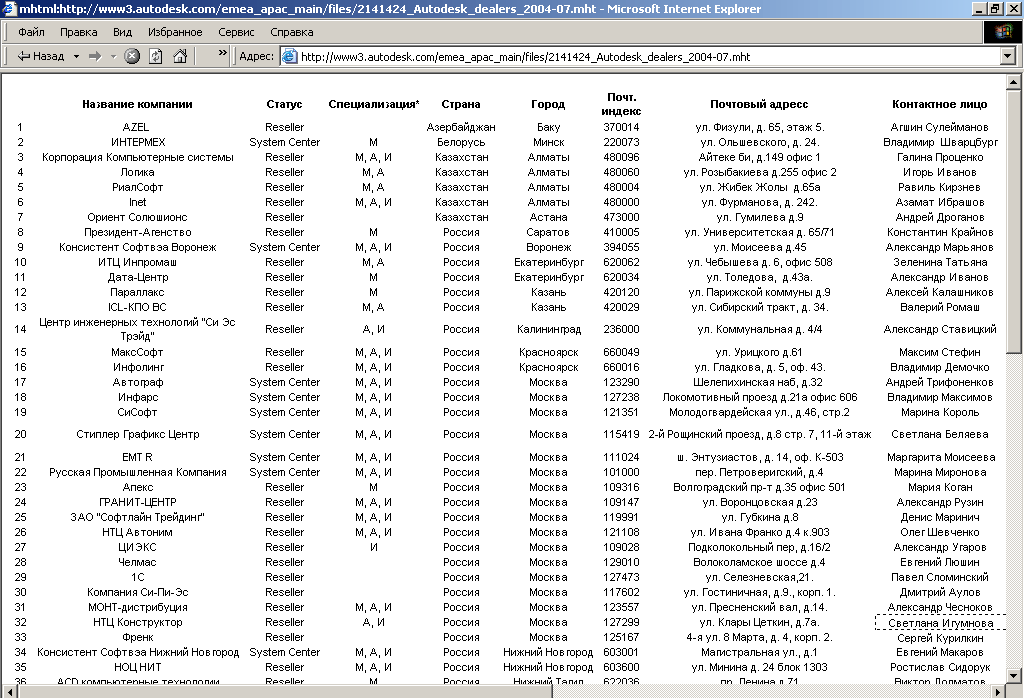The height and width of the screenshot is (698, 1024).
Task: Click Ориент Солюшионс company cell
Action: (137, 217)
